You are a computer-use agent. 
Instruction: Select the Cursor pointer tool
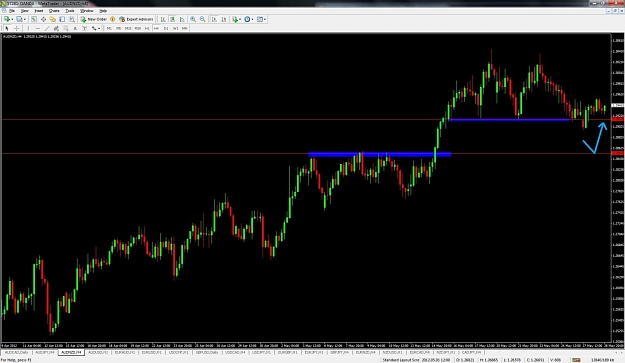(7, 28)
